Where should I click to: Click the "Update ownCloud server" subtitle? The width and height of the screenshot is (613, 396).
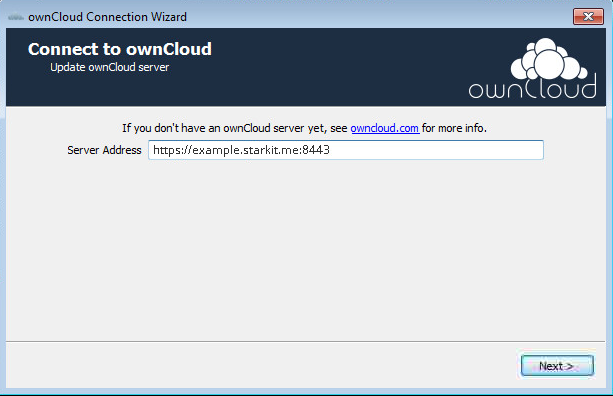[x=109, y=67]
